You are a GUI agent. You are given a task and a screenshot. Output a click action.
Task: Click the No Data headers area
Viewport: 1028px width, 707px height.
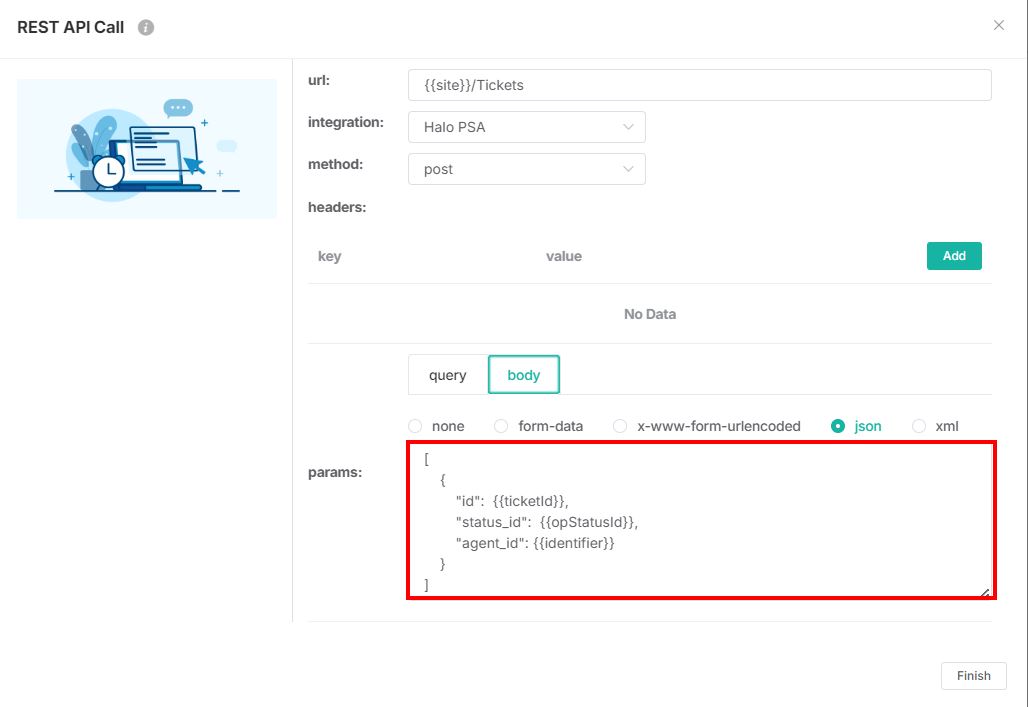[650, 313]
